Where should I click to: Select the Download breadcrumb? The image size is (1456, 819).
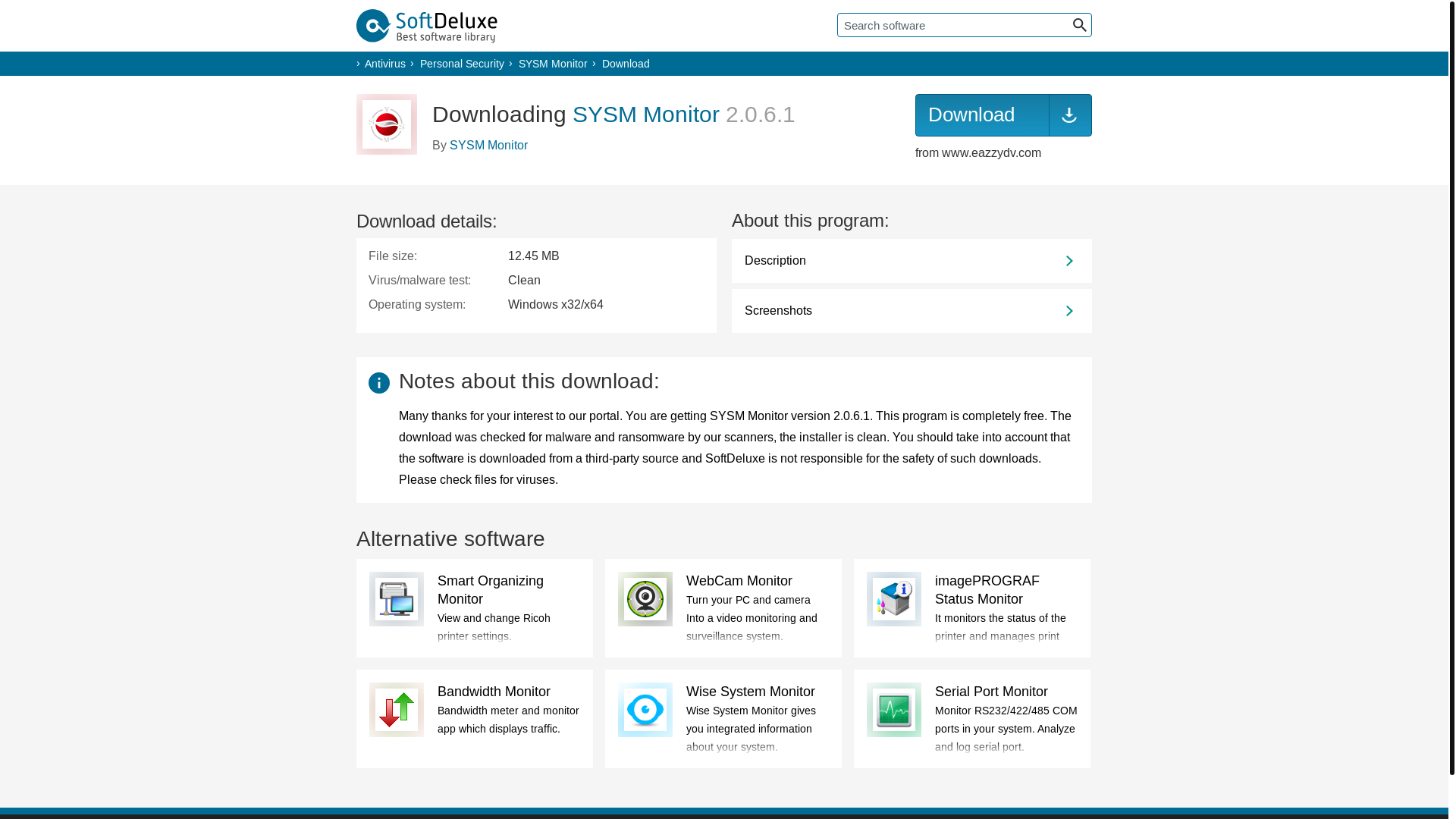626,64
